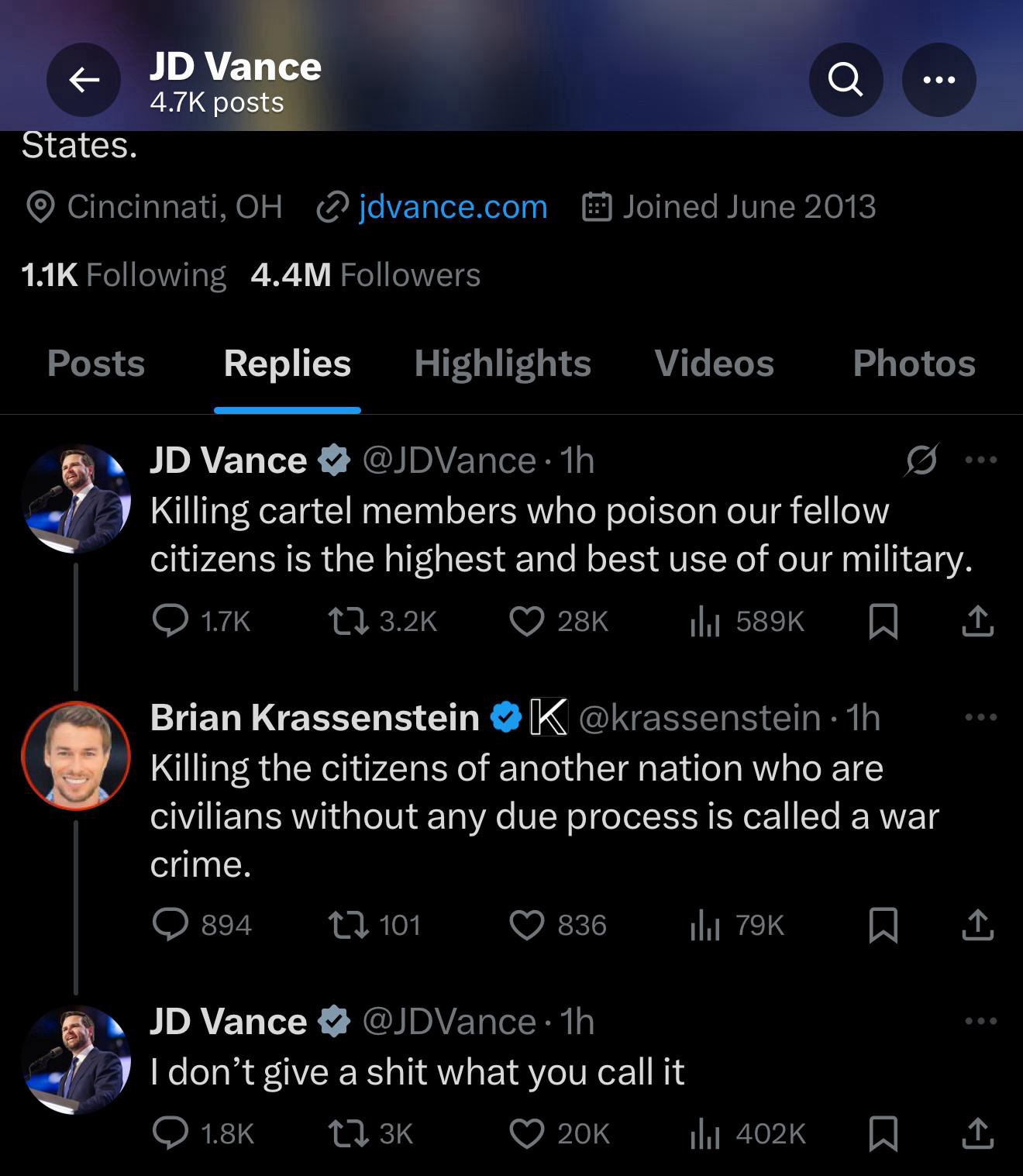Switch to the Posts tab
This screenshot has height=1176, width=1023.
96,363
